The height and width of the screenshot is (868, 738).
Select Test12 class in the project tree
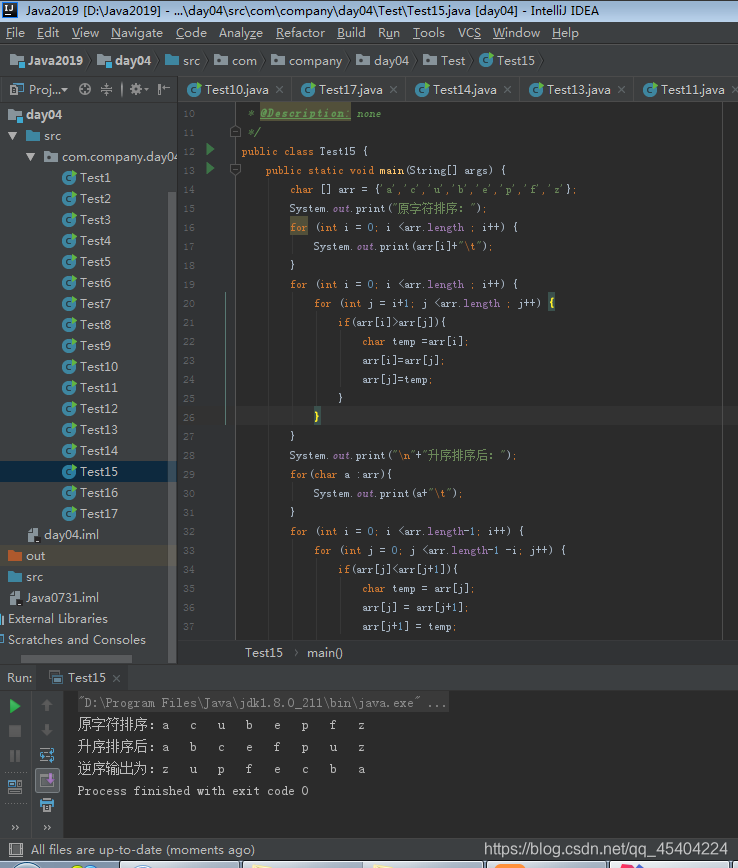point(90,409)
